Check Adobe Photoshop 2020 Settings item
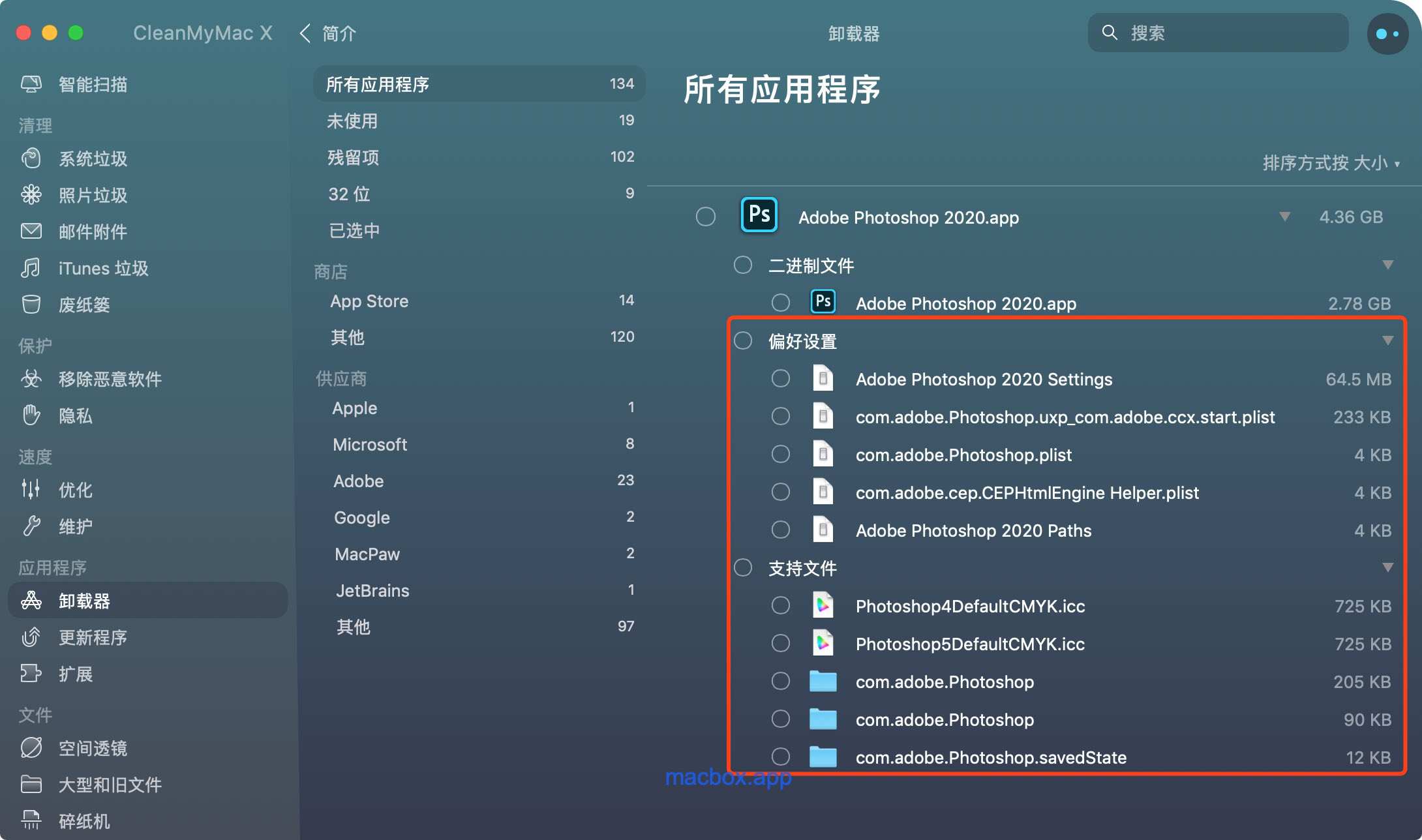Image resolution: width=1422 pixels, height=840 pixels. 781,378
